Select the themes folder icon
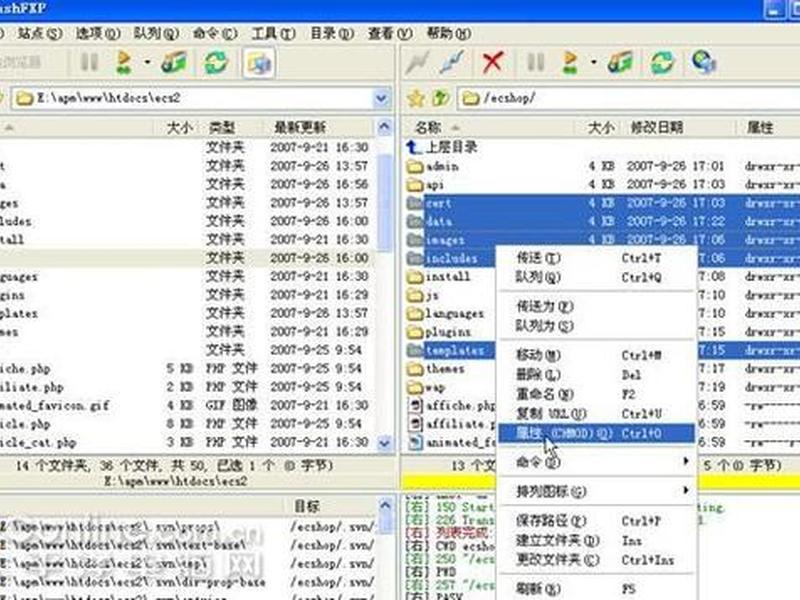 pyautogui.click(x=415, y=369)
